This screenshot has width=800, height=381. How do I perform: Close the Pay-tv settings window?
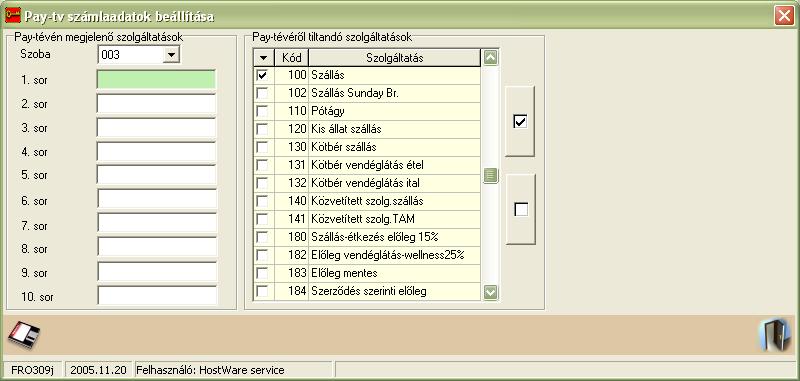[x=783, y=16]
